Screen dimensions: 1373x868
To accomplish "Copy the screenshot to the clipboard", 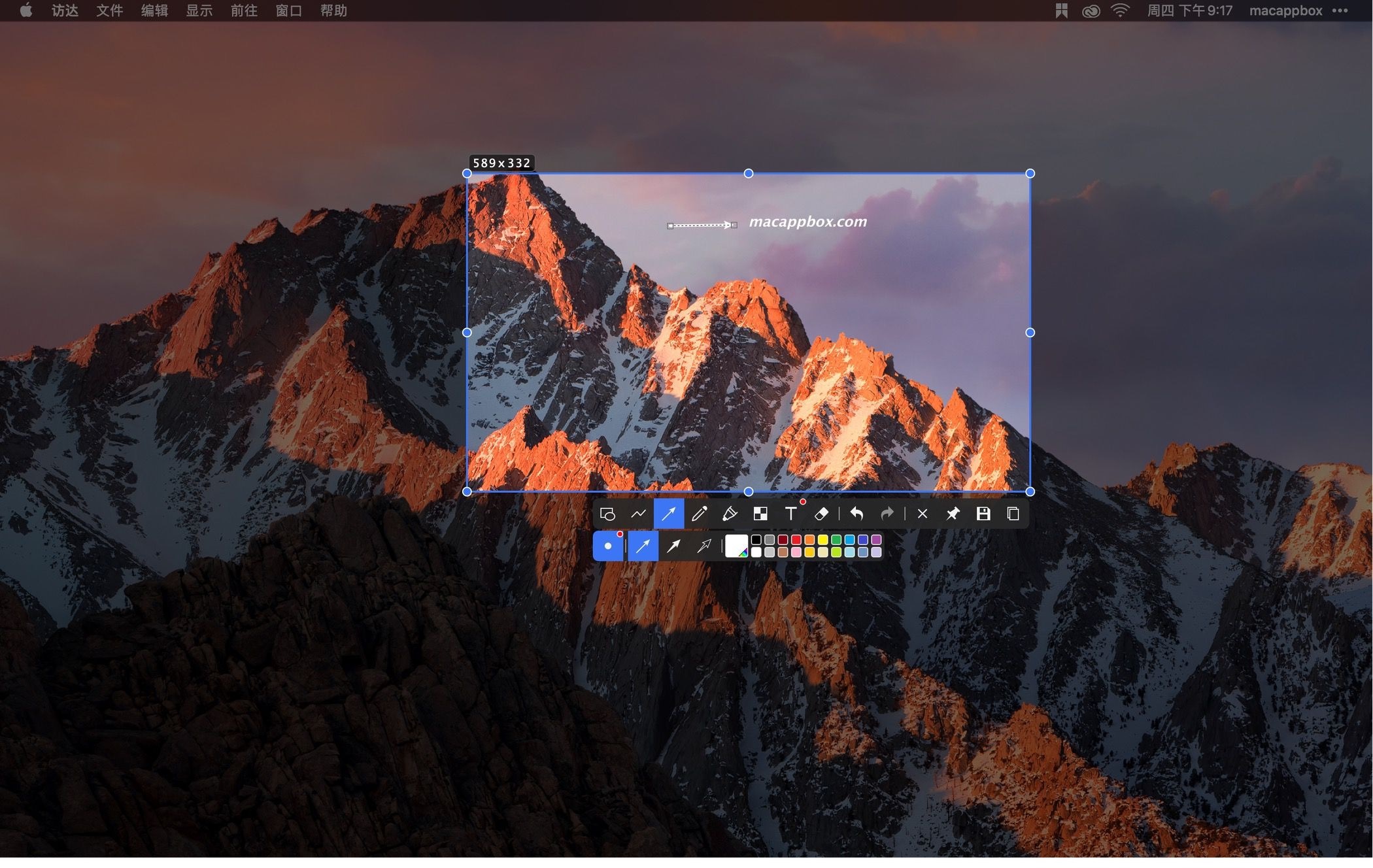I will 1013,514.
